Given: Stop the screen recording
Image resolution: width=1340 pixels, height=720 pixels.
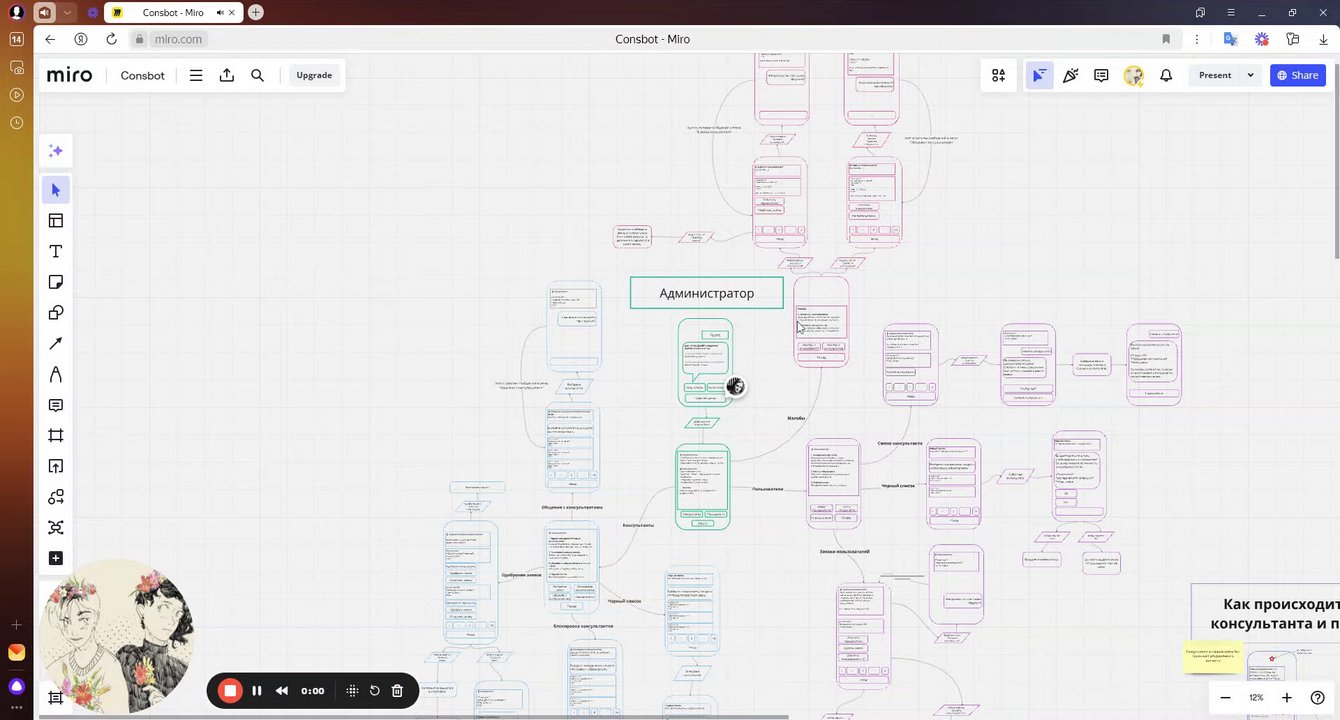Looking at the screenshot, I should click(230, 690).
